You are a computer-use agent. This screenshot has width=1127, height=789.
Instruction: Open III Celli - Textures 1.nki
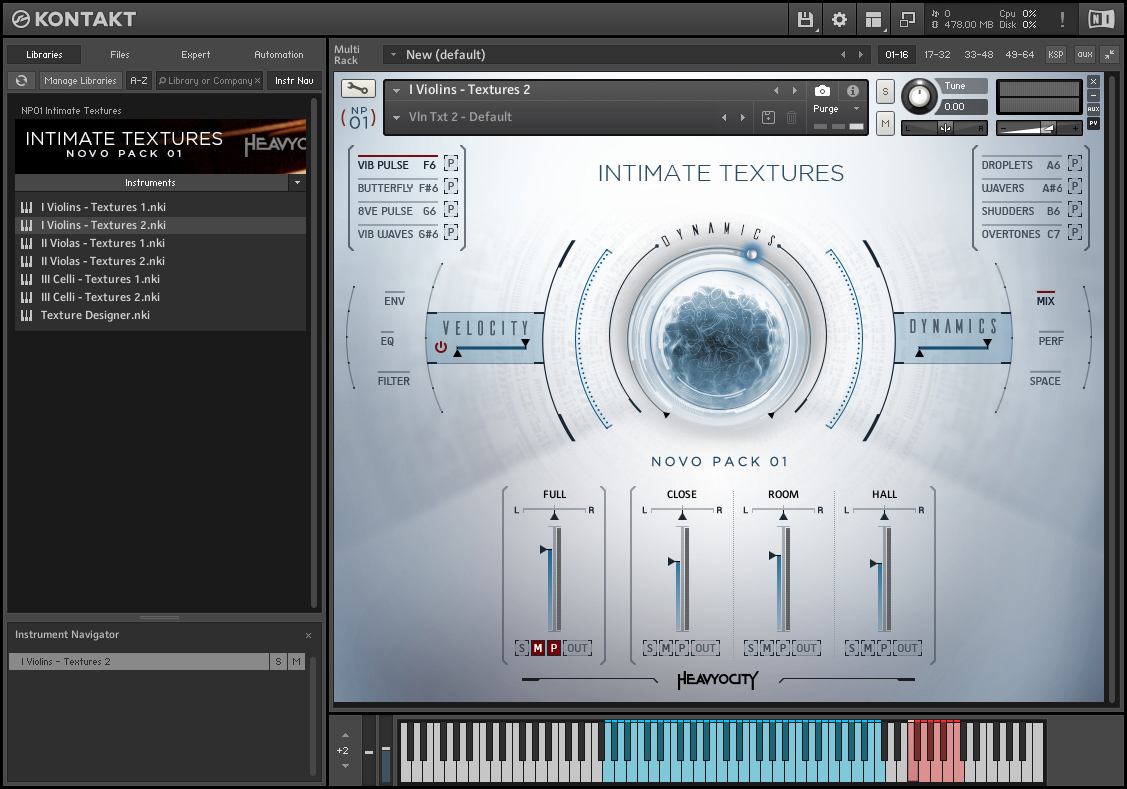pos(100,279)
